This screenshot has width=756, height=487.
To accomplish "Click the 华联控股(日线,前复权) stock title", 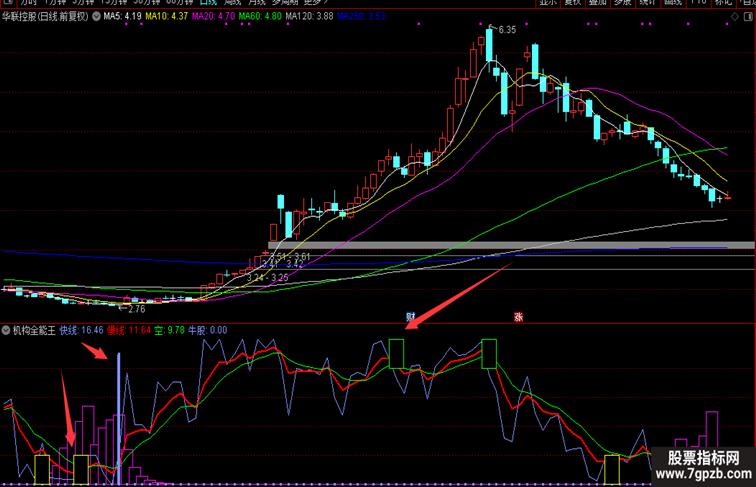I will pyautogui.click(x=45, y=16).
